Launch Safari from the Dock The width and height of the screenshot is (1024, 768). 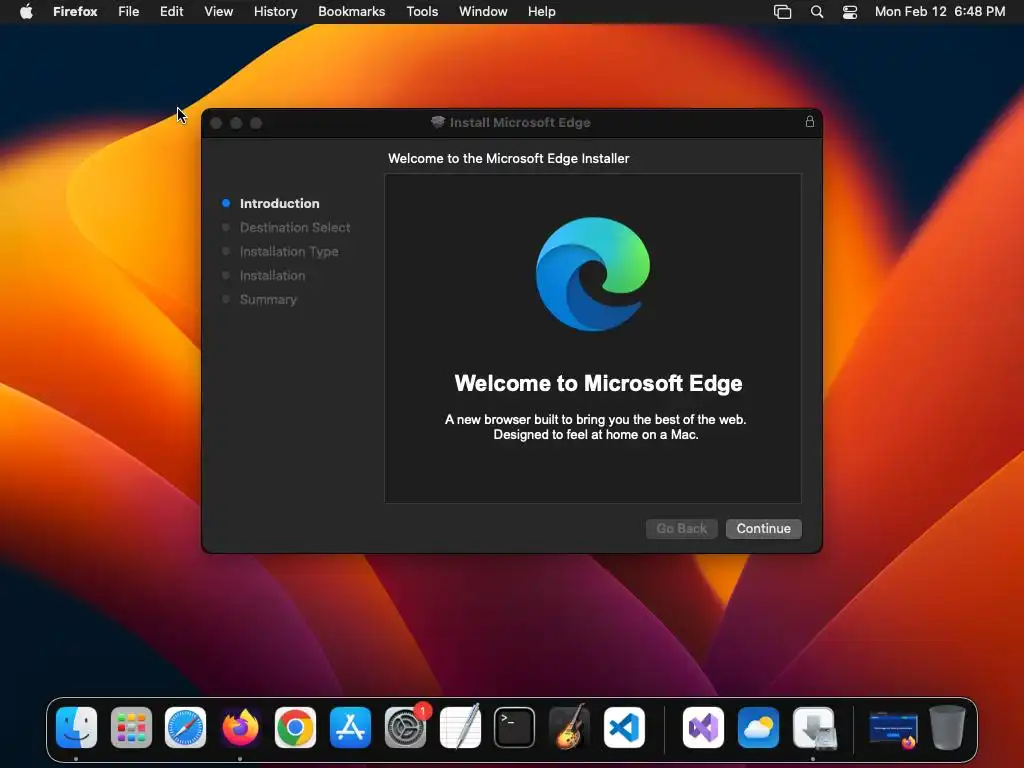point(185,727)
